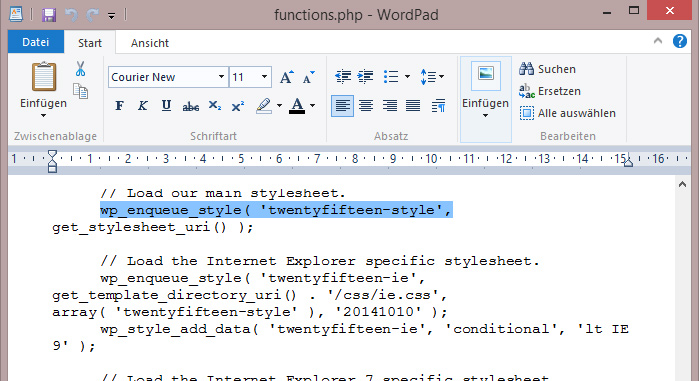Align text right
This screenshot has height=381, width=699.
pyautogui.click(x=390, y=106)
